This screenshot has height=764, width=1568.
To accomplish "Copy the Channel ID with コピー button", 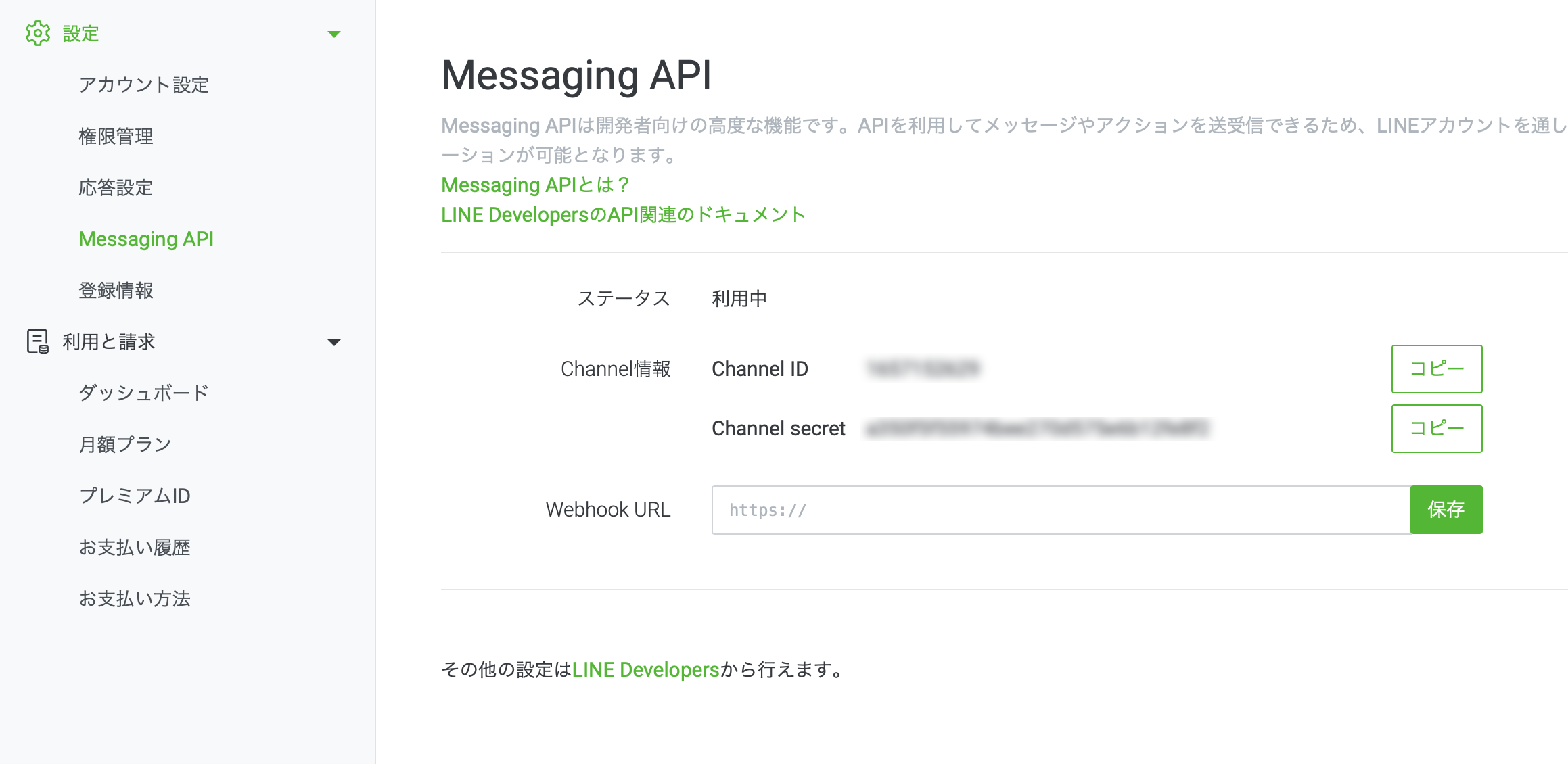I will click(x=1436, y=369).
